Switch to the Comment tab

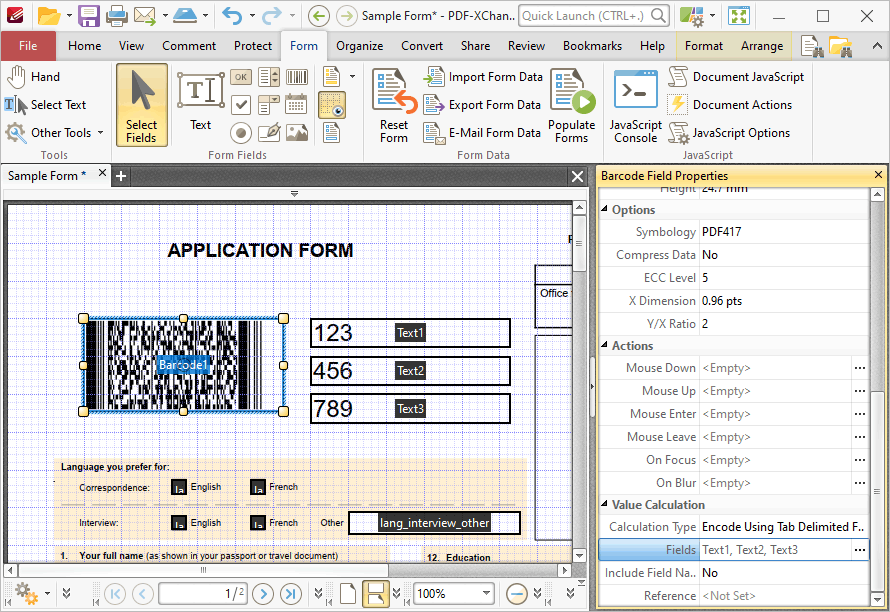point(189,46)
